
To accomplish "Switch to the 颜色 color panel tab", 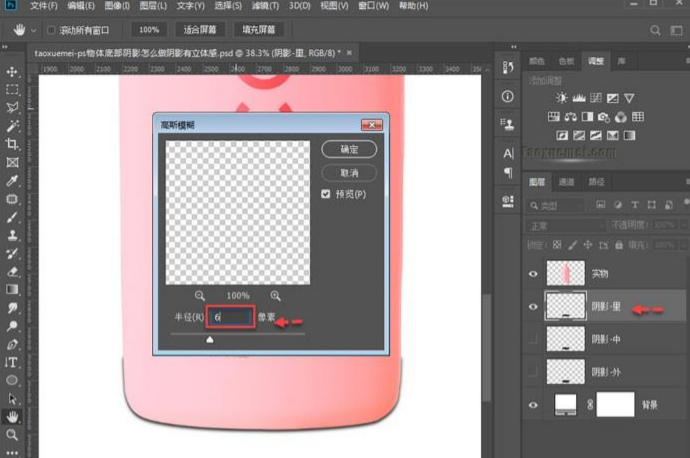I will [537, 61].
